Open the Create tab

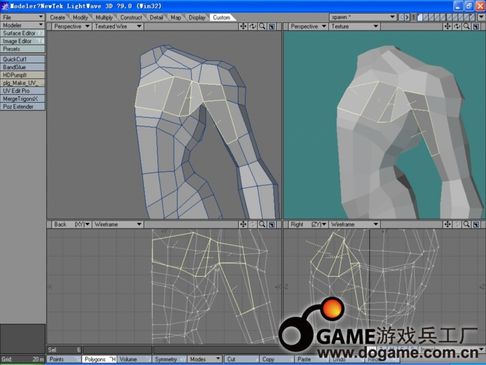pos(58,17)
